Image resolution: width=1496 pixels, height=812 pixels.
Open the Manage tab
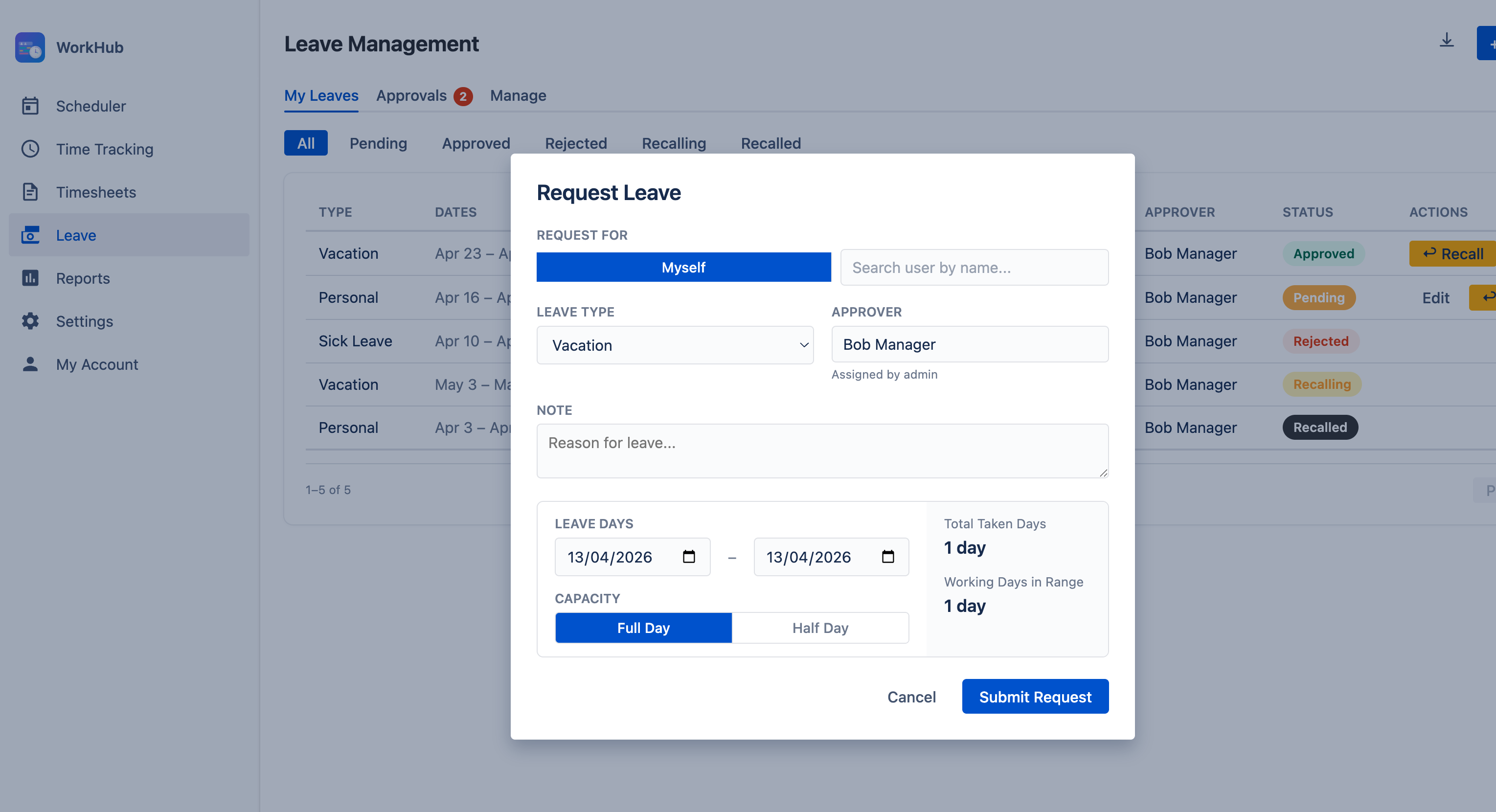[518, 96]
